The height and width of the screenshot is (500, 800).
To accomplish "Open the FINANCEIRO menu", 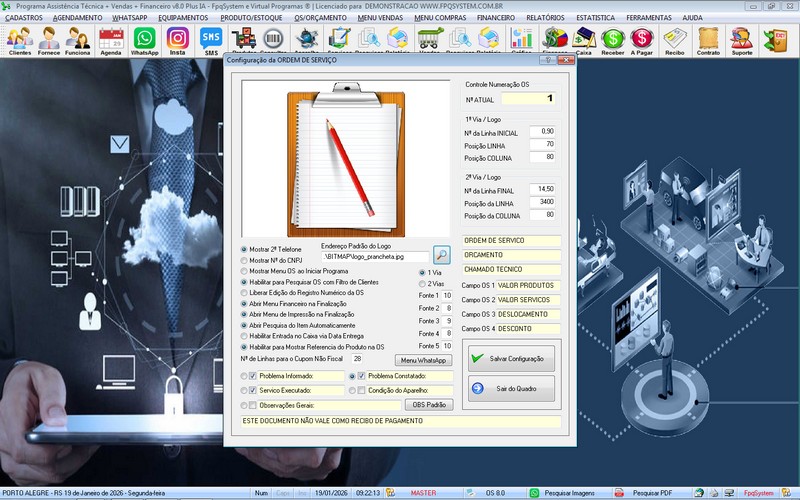I will click(495, 18).
